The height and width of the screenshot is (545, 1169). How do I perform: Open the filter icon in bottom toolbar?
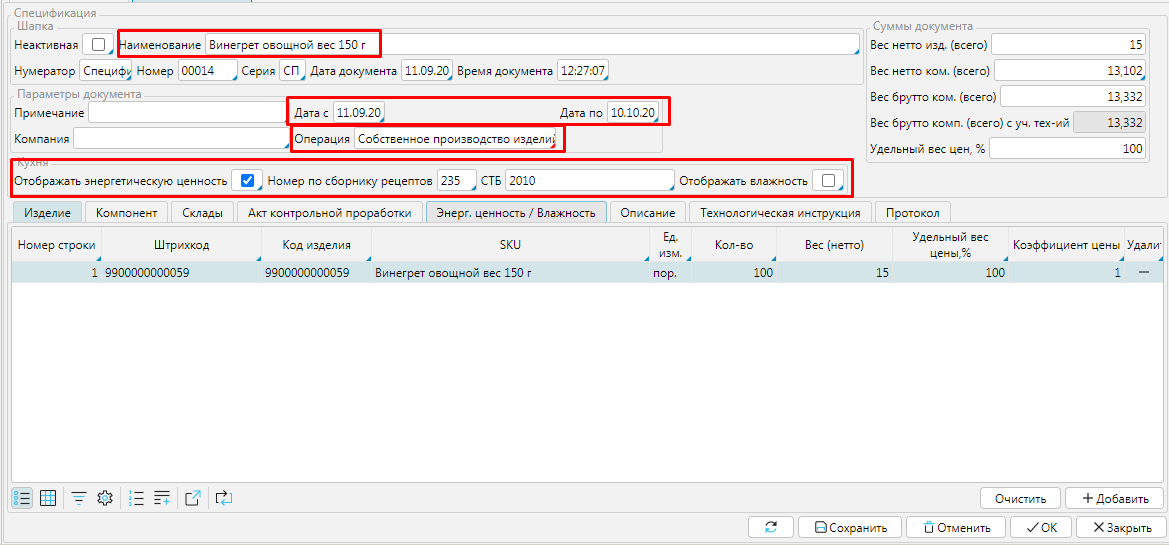click(x=78, y=498)
